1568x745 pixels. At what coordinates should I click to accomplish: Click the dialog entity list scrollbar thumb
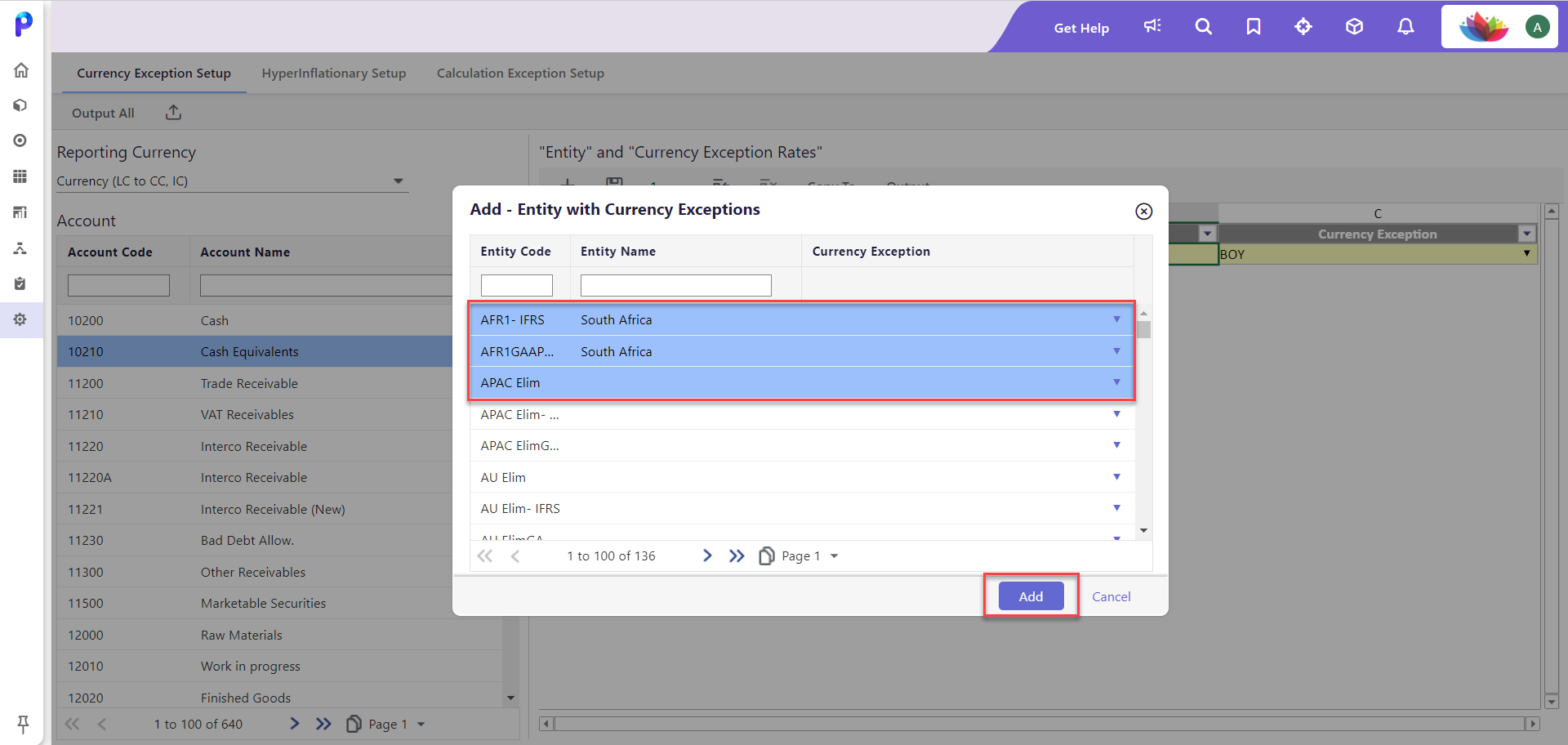[1143, 329]
